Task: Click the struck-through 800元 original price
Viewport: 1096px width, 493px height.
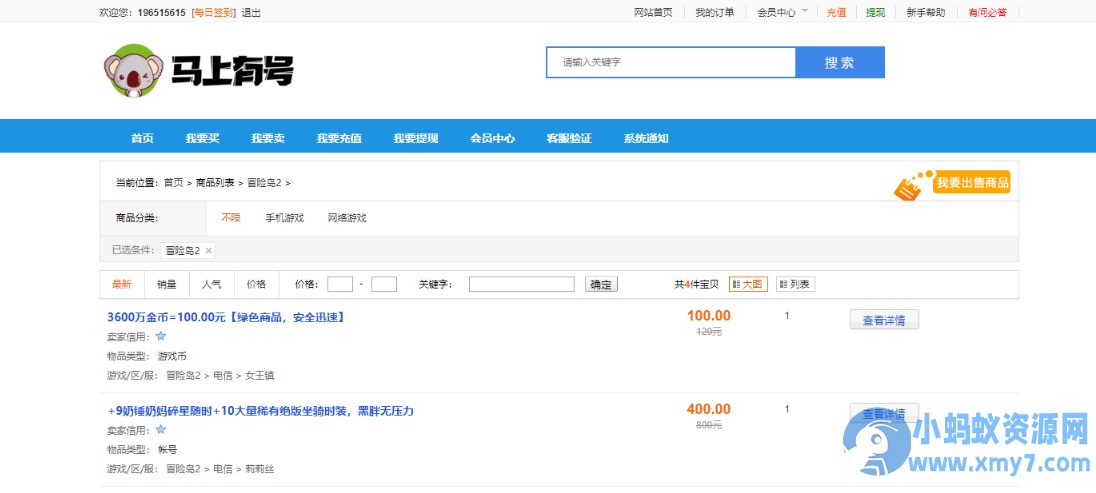Action: [709, 425]
